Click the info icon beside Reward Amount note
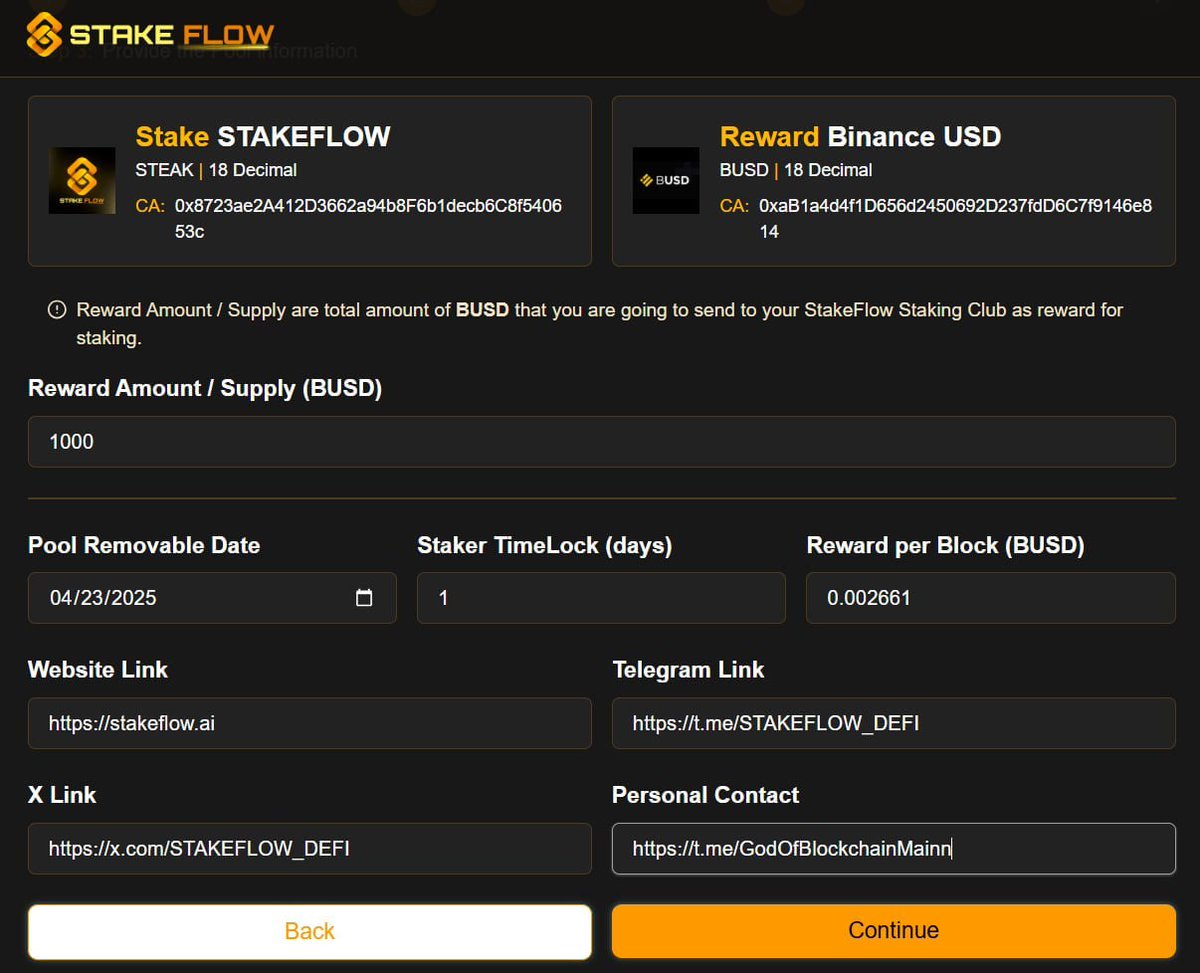1200x973 pixels. [57, 310]
